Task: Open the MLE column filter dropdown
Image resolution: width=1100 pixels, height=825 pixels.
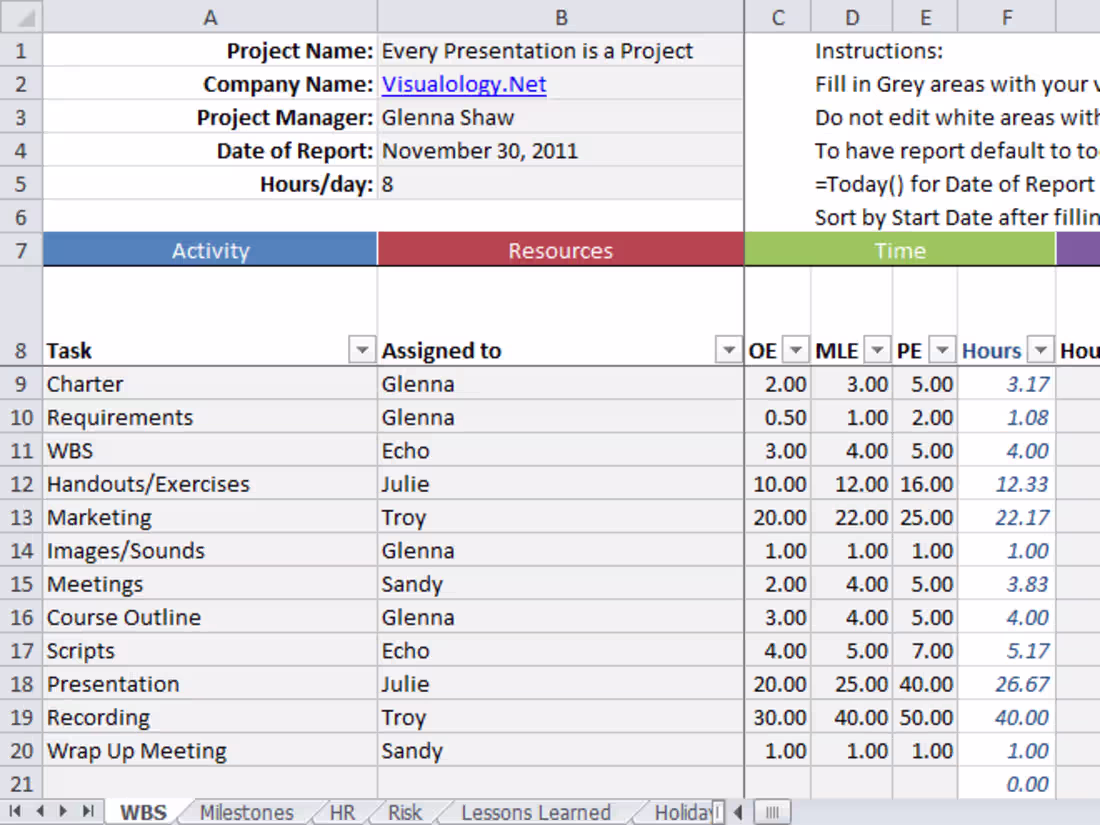Action: [878, 349]
